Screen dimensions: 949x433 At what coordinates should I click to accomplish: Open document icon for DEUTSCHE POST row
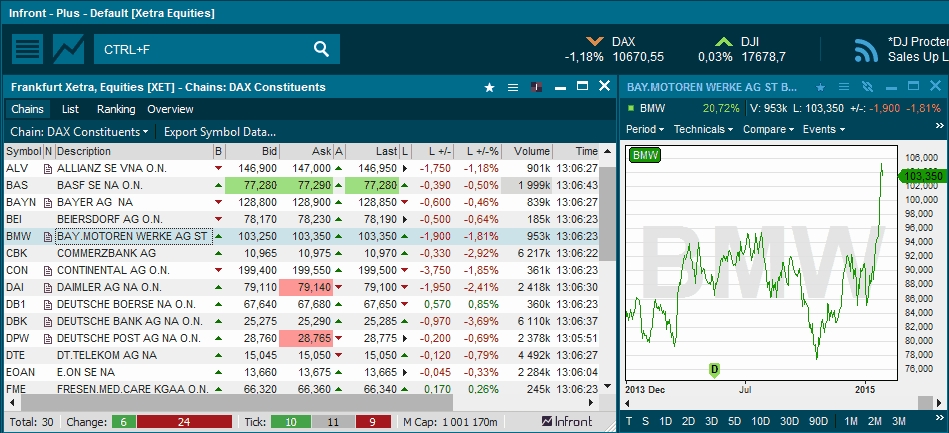point(48,338)
